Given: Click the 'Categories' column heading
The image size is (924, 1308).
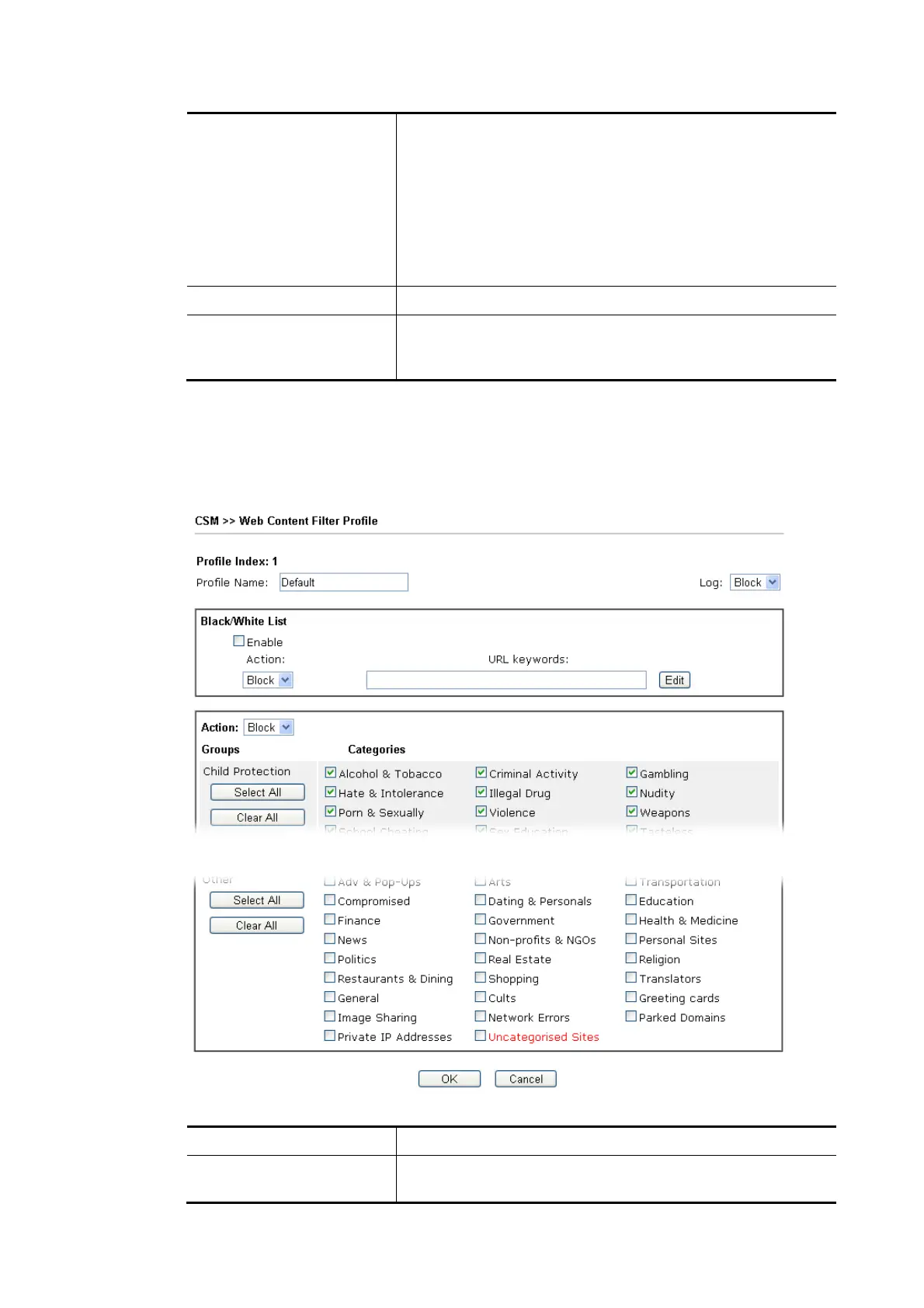Looking at the screenshot, I should [x=377, y=750].
